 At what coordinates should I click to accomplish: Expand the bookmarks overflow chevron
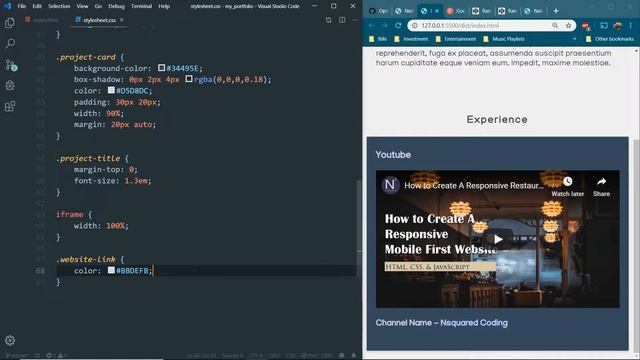tap(575, 39)
